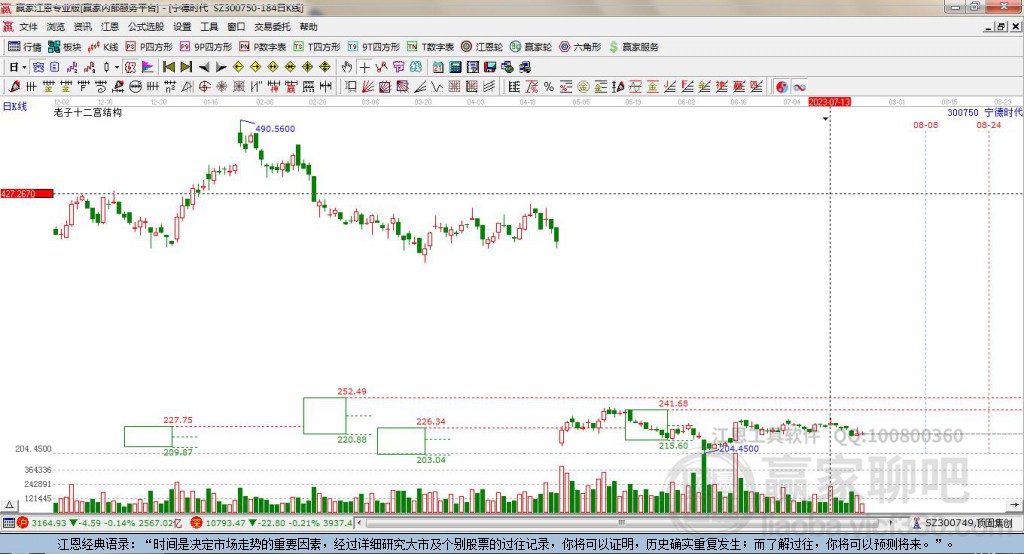Select the zigzag wave line tool
Viewport: 1024px width, 554px height.
436,86
